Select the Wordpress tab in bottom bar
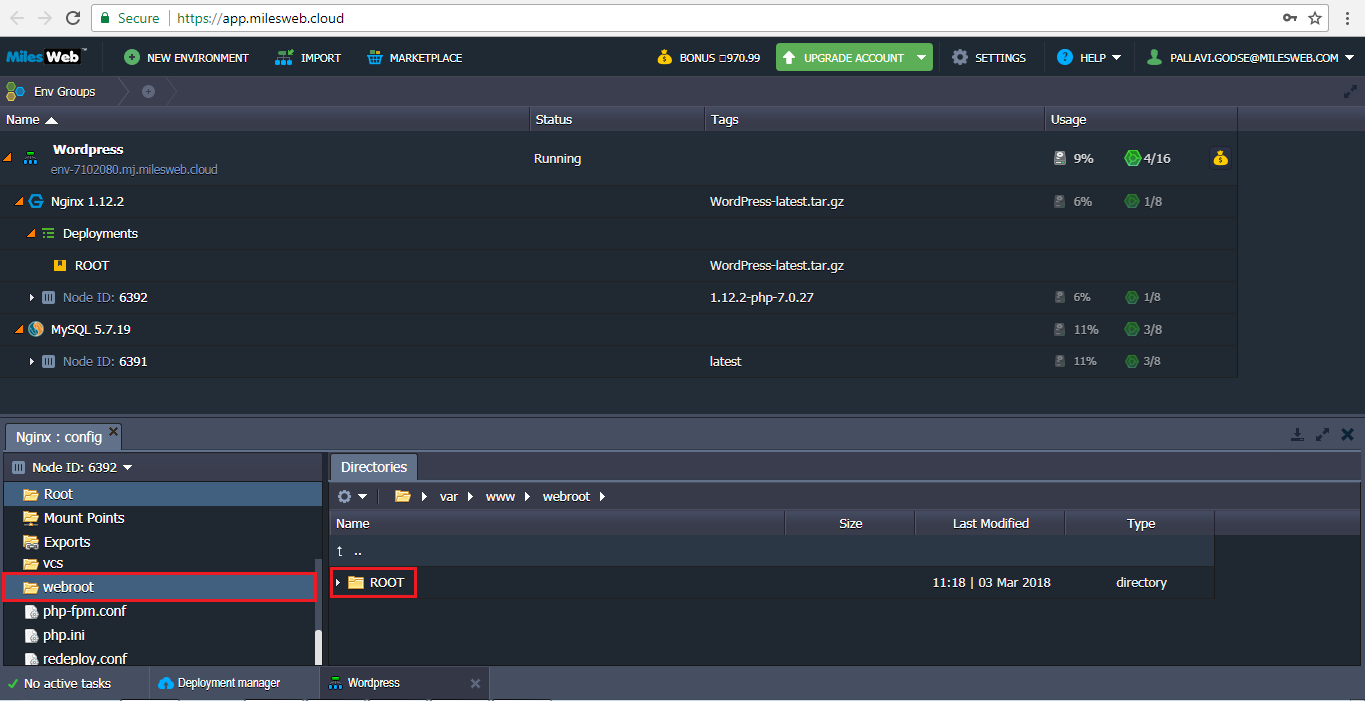 (x=373, y=683)
